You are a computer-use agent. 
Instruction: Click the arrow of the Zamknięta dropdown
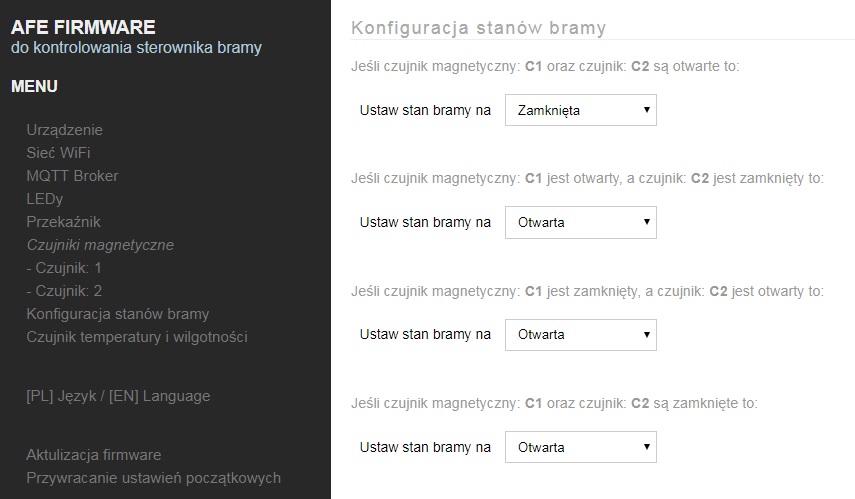647,110
